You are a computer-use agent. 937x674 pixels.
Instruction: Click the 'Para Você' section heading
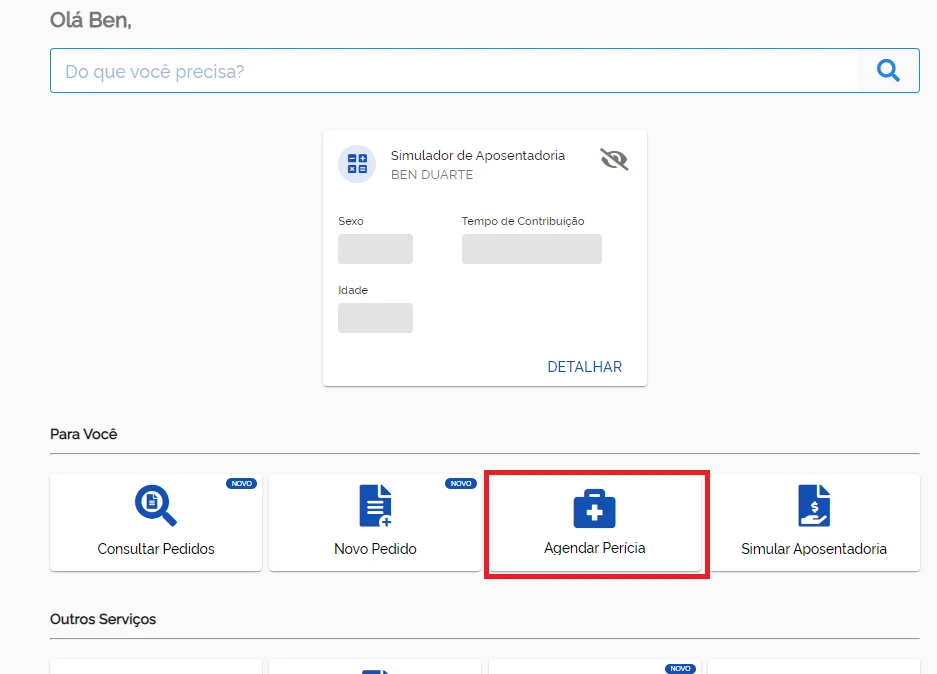click(84, 434)
